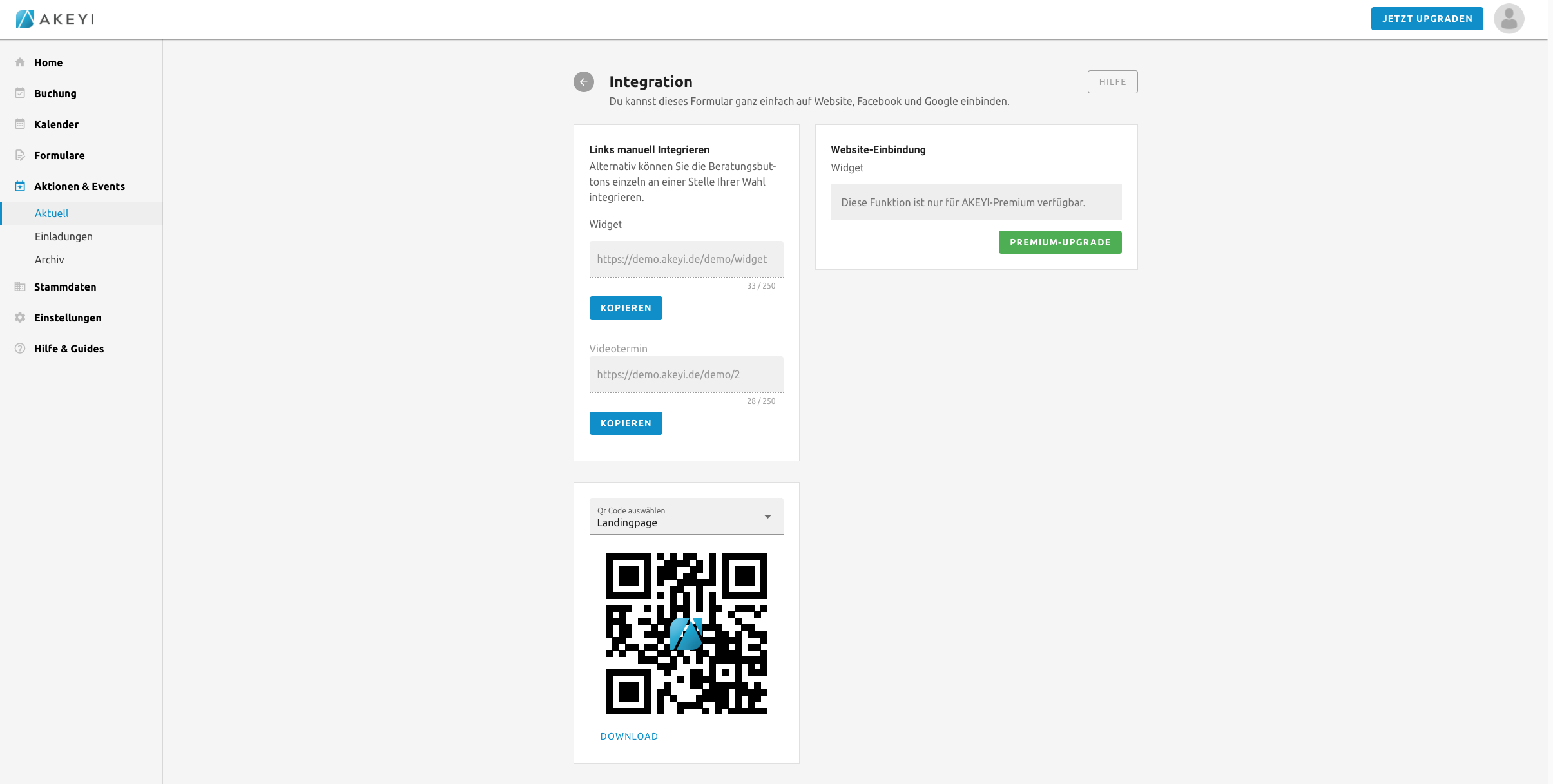This screenshot has width=1553, height=784.
Task: Click the Hilfe & Guides question icon
Action: [20, 349]
